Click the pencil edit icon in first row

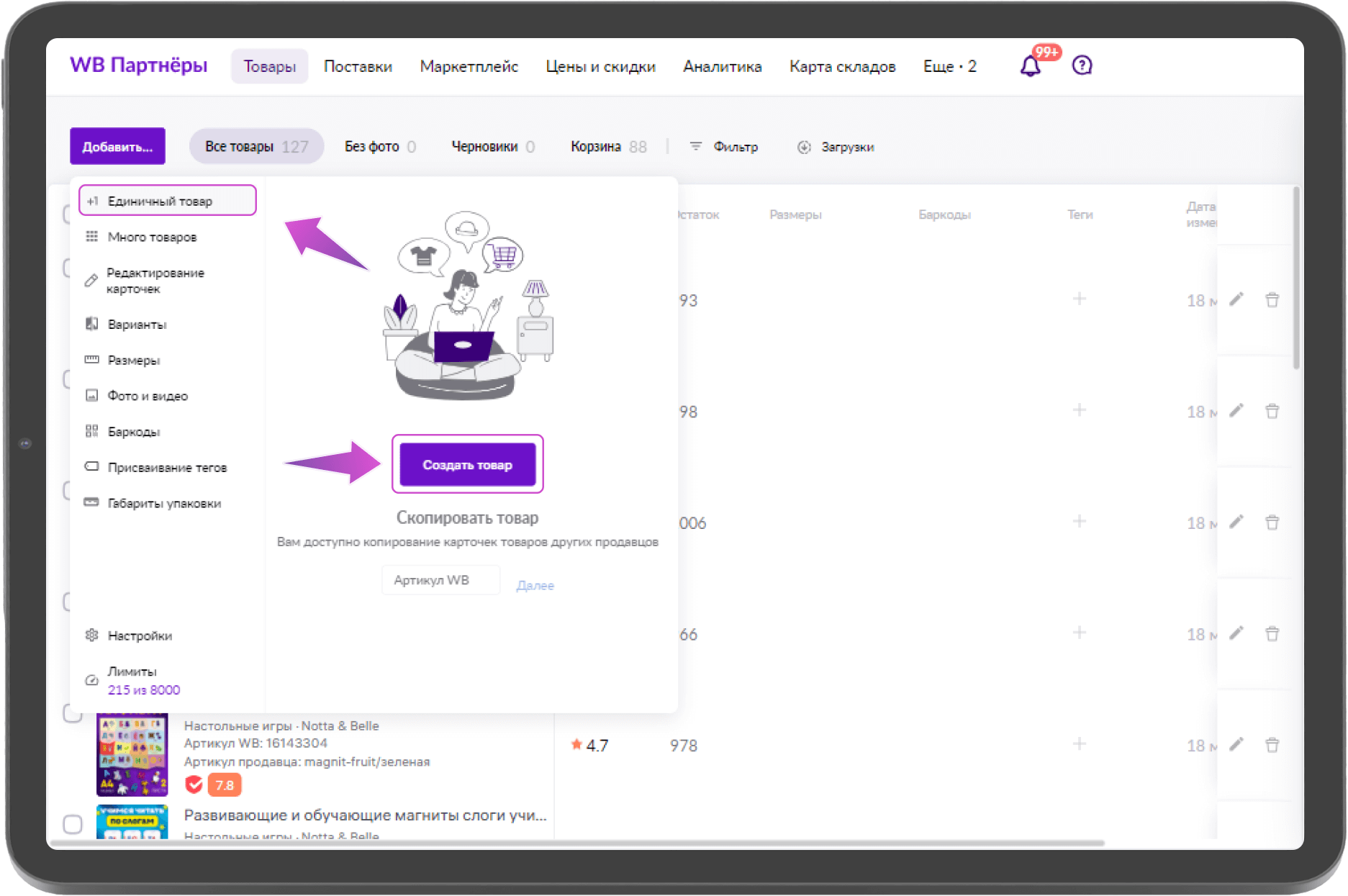click(x=1236, y=299)
